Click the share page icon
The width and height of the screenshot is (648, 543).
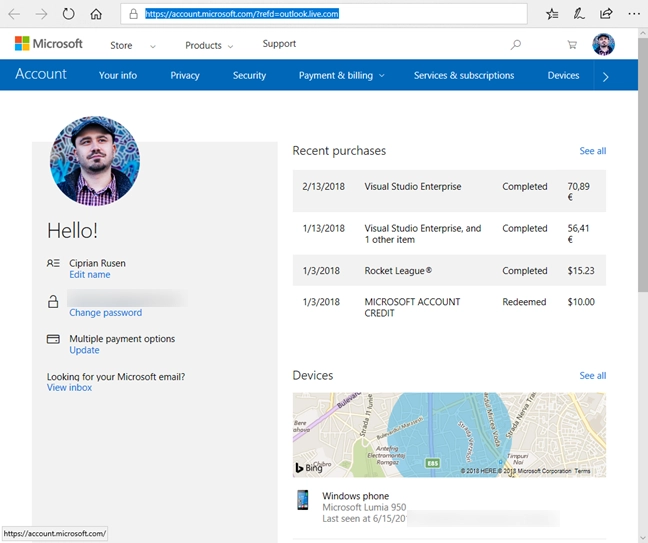[606, 14]
